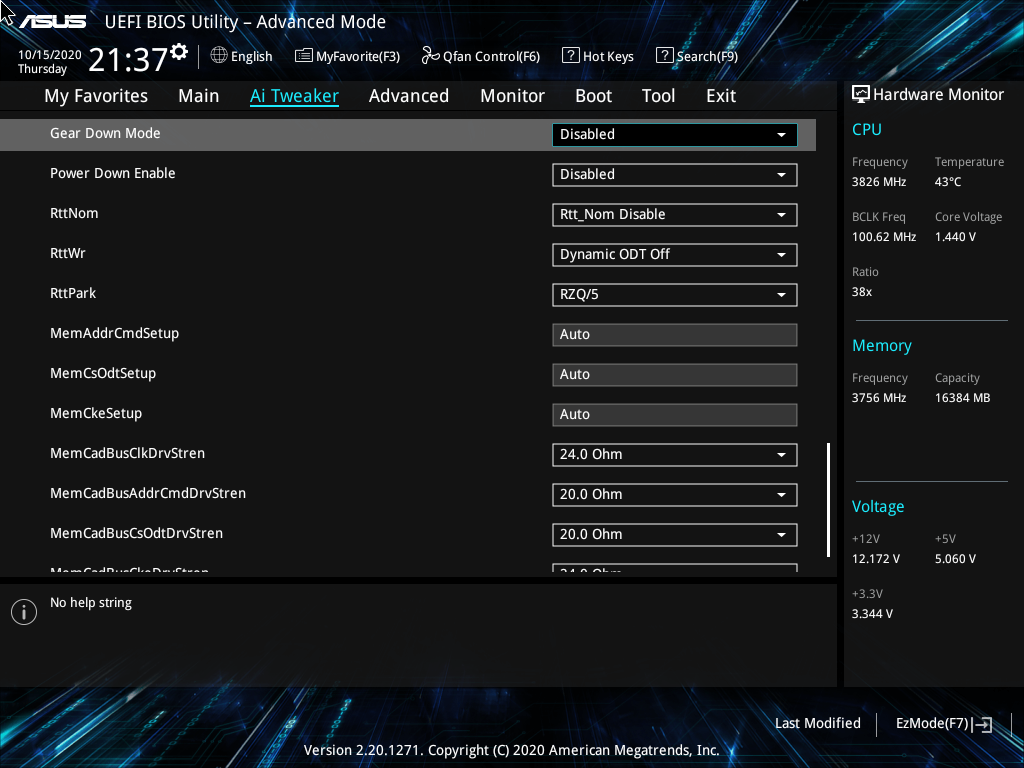
Task: Click the CPU temperature 43°C value
Action: [948, 182]
